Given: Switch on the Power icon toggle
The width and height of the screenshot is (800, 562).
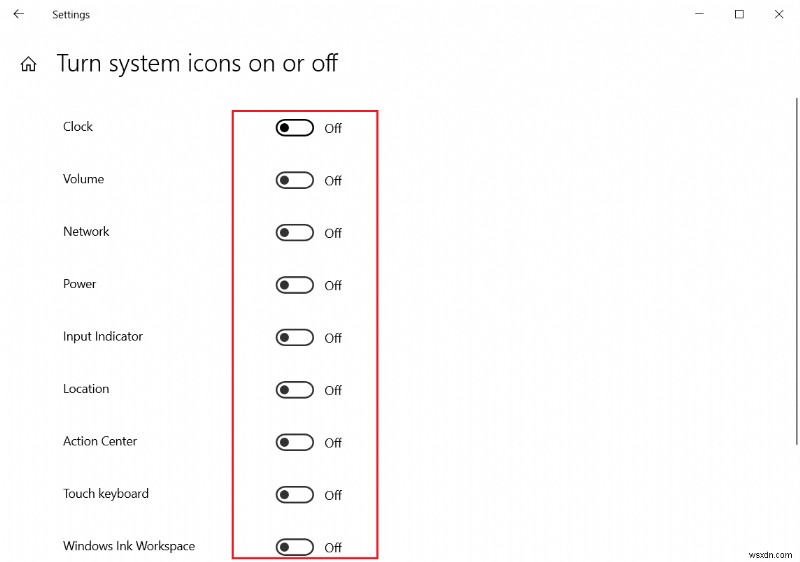Looking at the screenshot, I should coord(295,285).
